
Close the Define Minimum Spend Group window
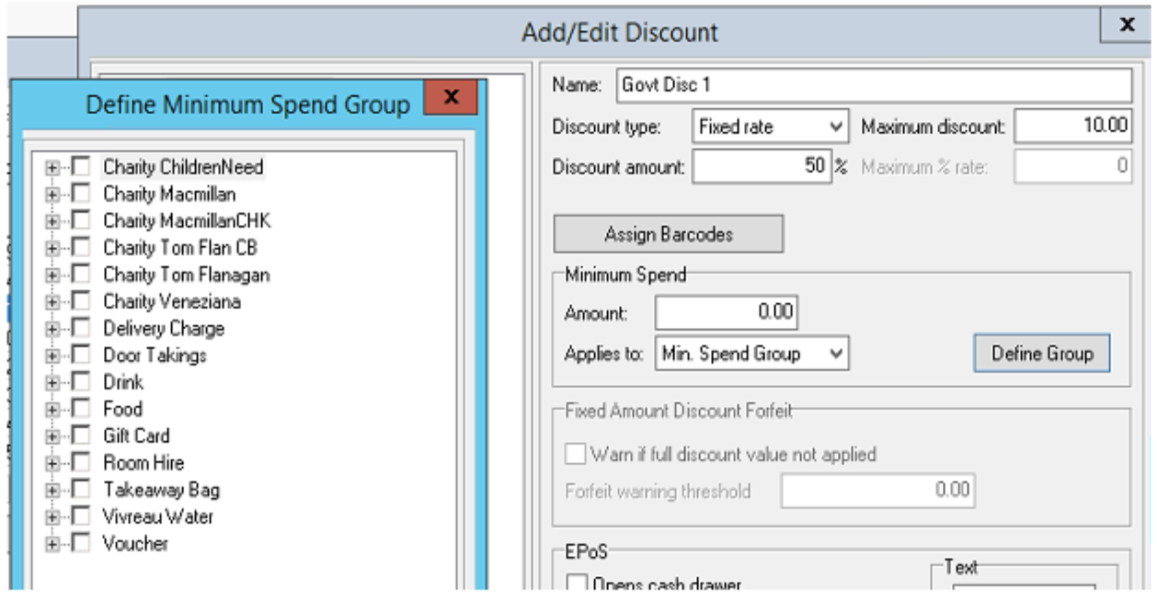pyautogui.click(x=450, y=98)
